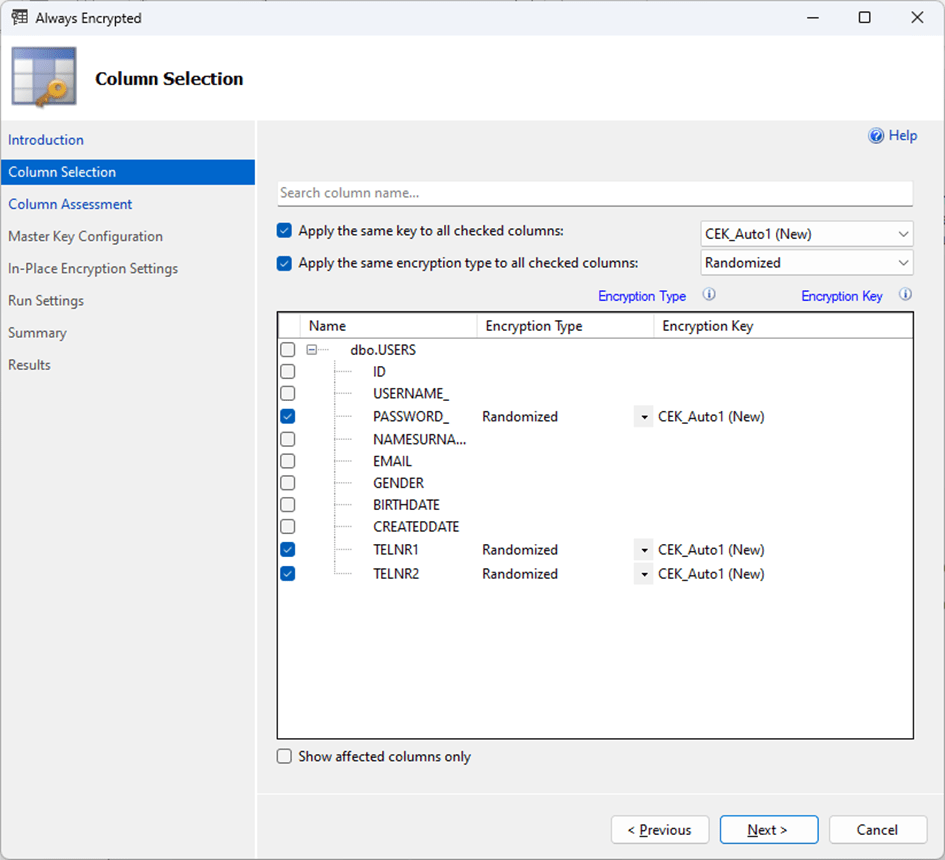The width and height of the screenshot is (945, 860).
Task: Open the CEK_Auto1 (New) key dropdown
Action: coord(807,234)
